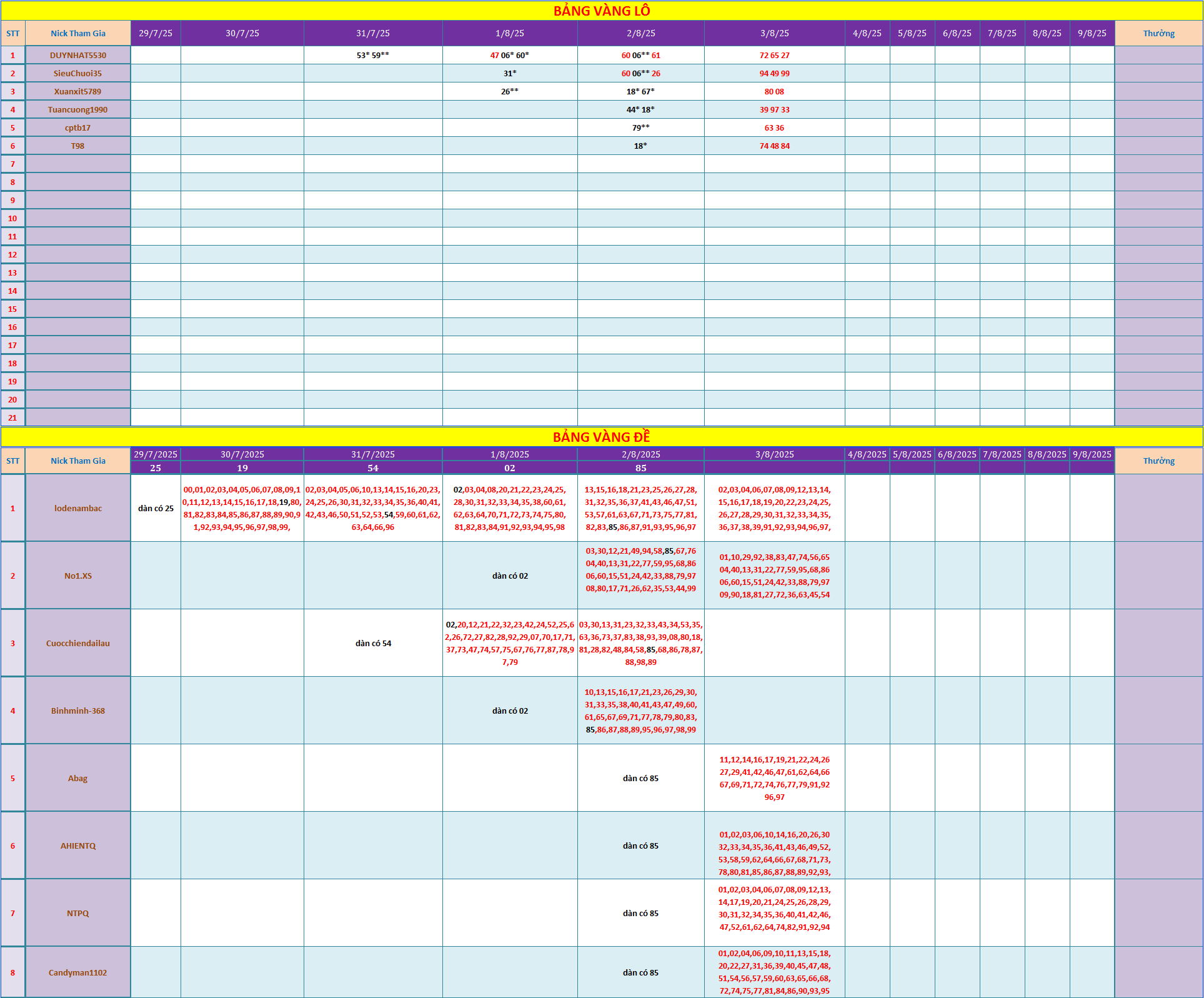Select the lodenambac nickname cell
This screenshot has width=1204, height=998.
click(x=77, y=508)
